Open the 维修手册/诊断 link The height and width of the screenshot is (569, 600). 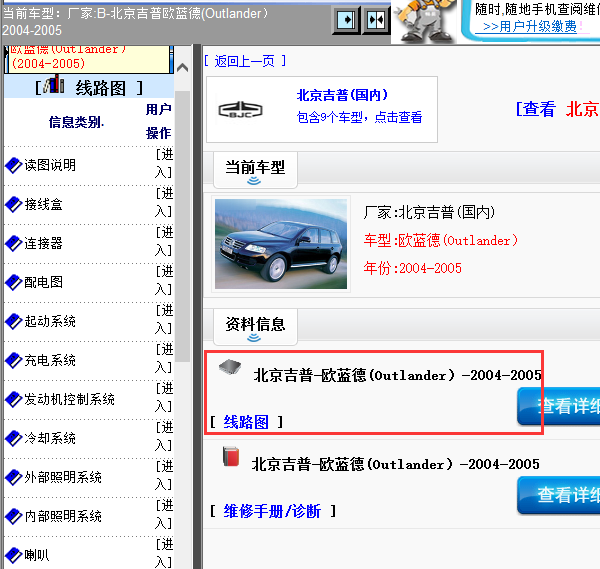pos(272,511)
